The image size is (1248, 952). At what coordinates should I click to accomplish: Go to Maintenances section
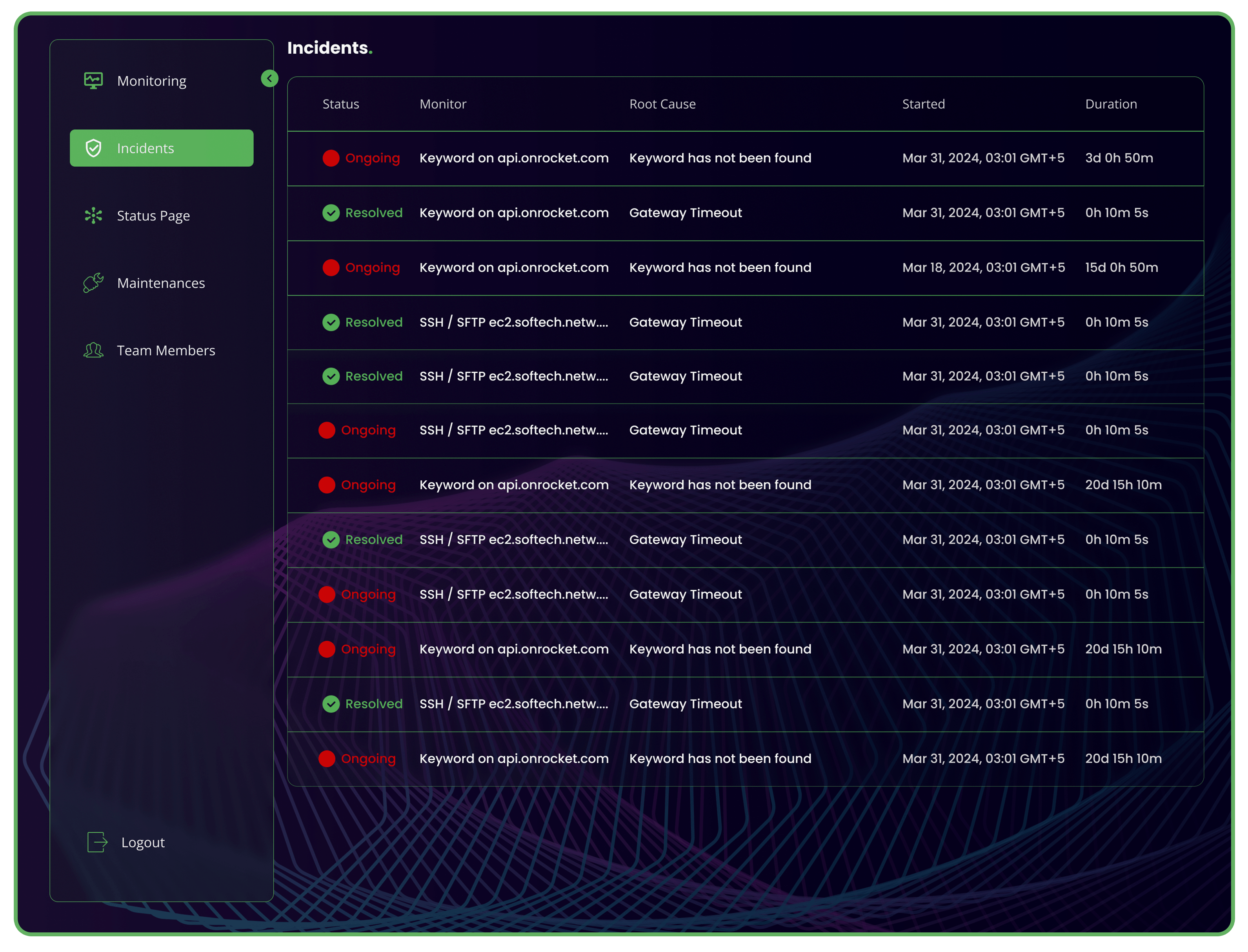161,283
